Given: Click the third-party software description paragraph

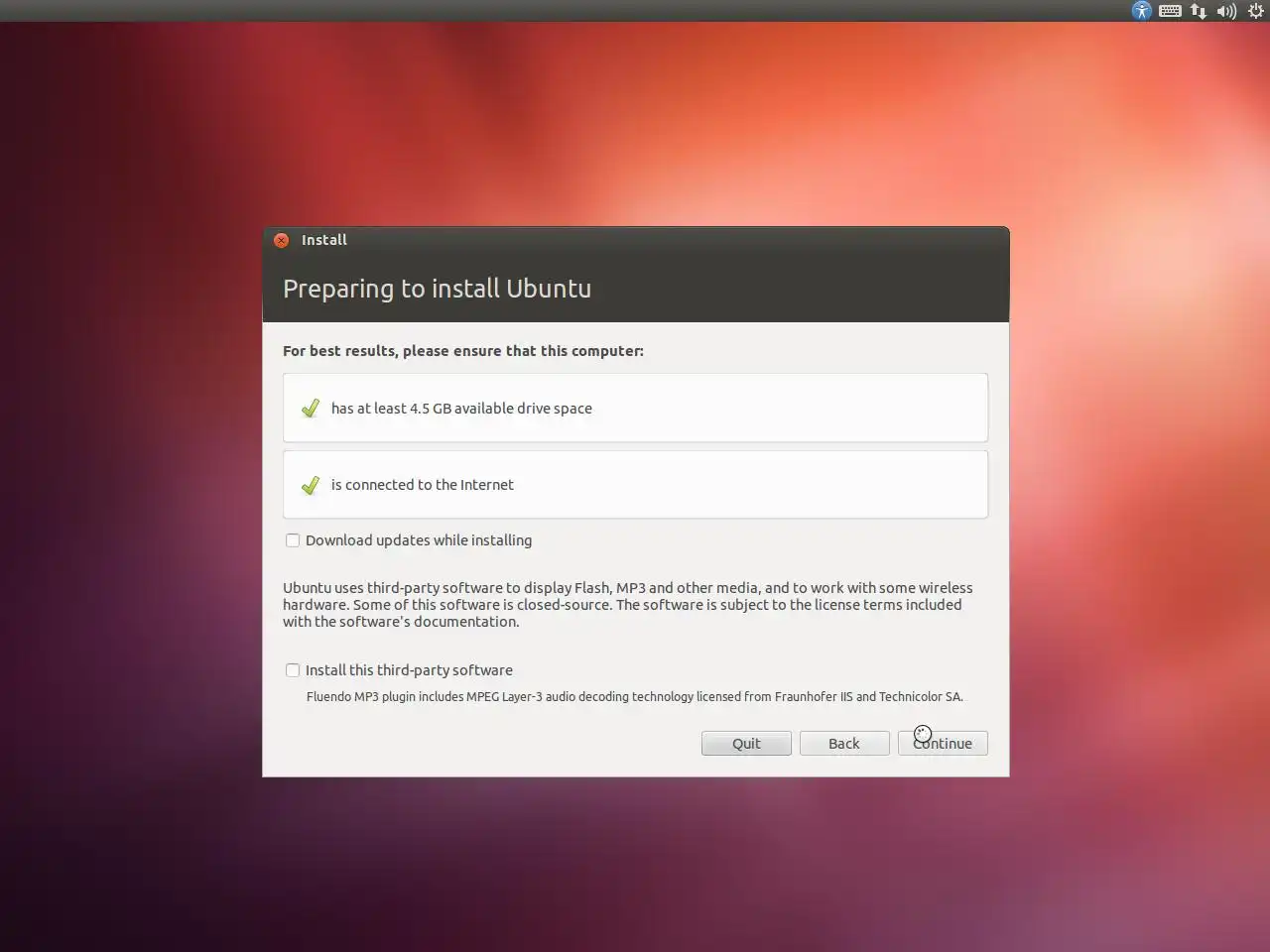Looking at the screenshot, I should (x=628, y=605).
